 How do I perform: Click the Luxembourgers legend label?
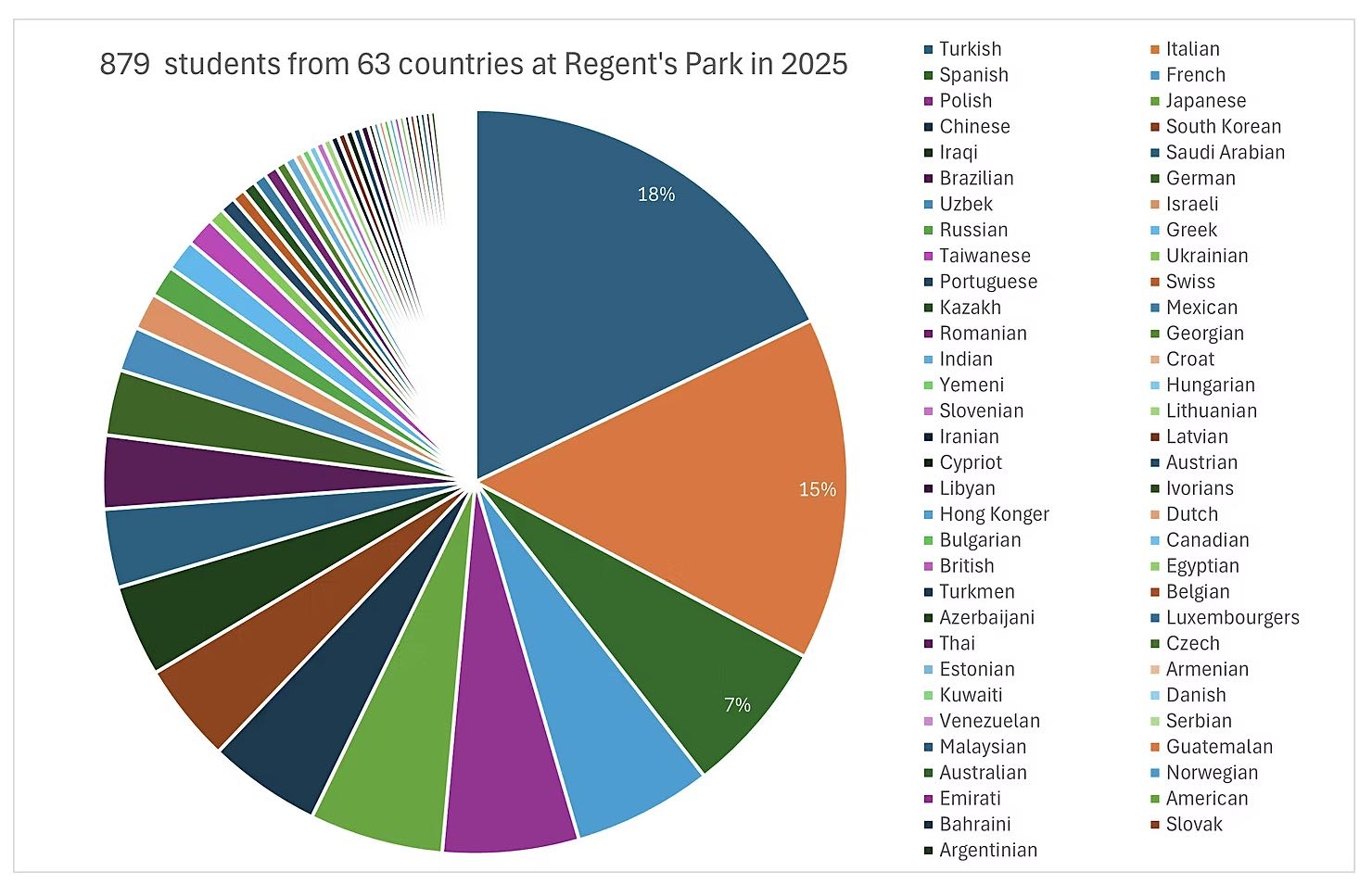1232,618
